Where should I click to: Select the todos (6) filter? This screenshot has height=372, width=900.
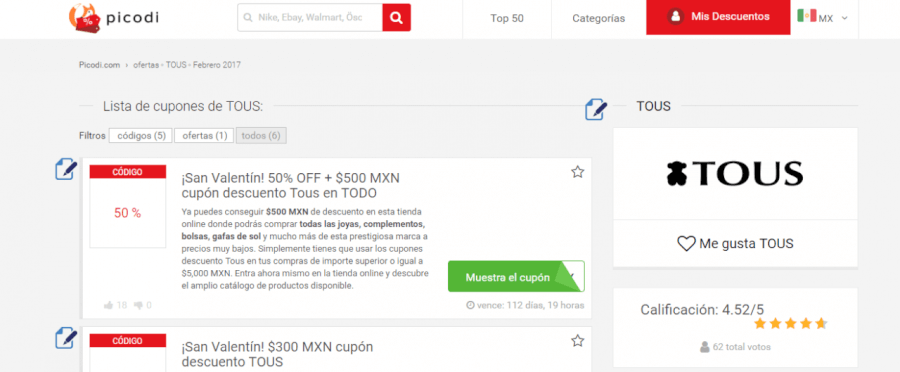(261, 135)
